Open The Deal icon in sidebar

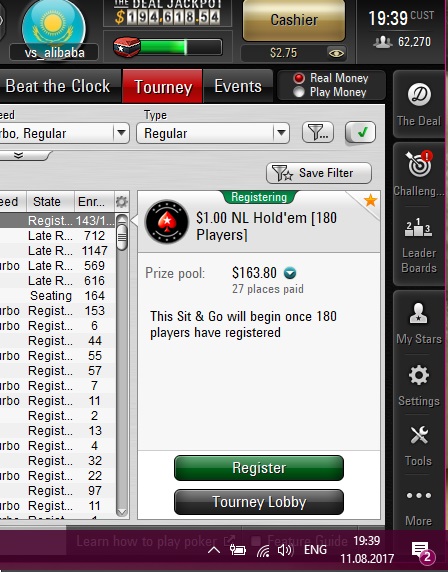419,95
